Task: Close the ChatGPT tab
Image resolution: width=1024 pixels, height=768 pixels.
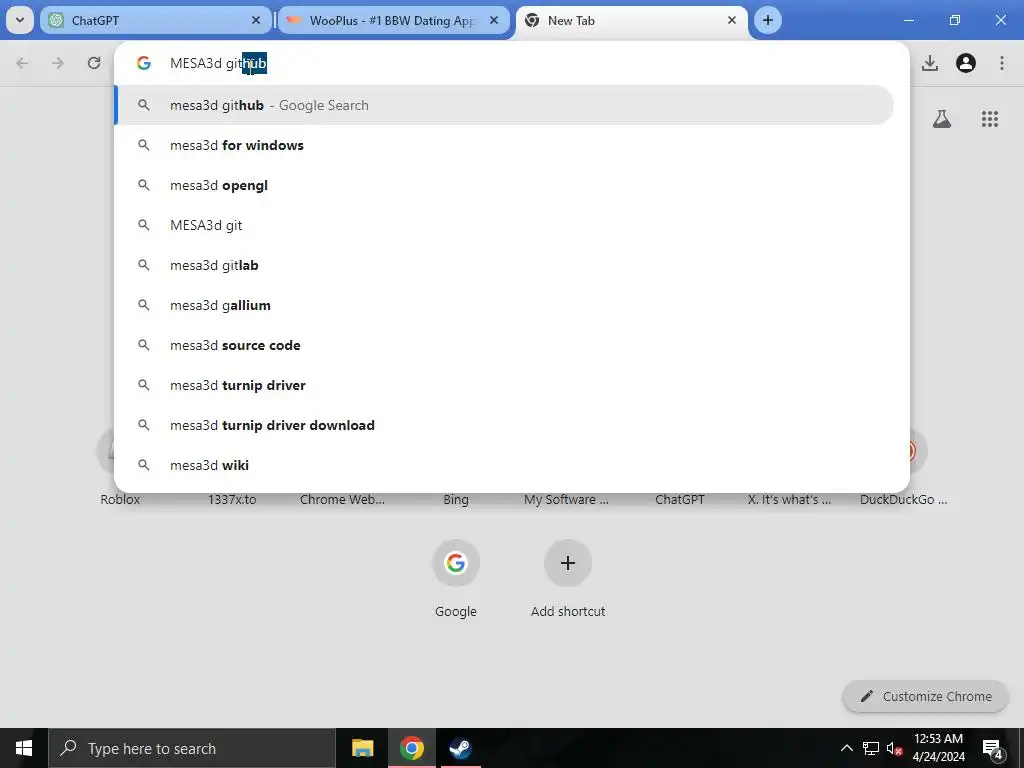Action: (x=256, y=20)
